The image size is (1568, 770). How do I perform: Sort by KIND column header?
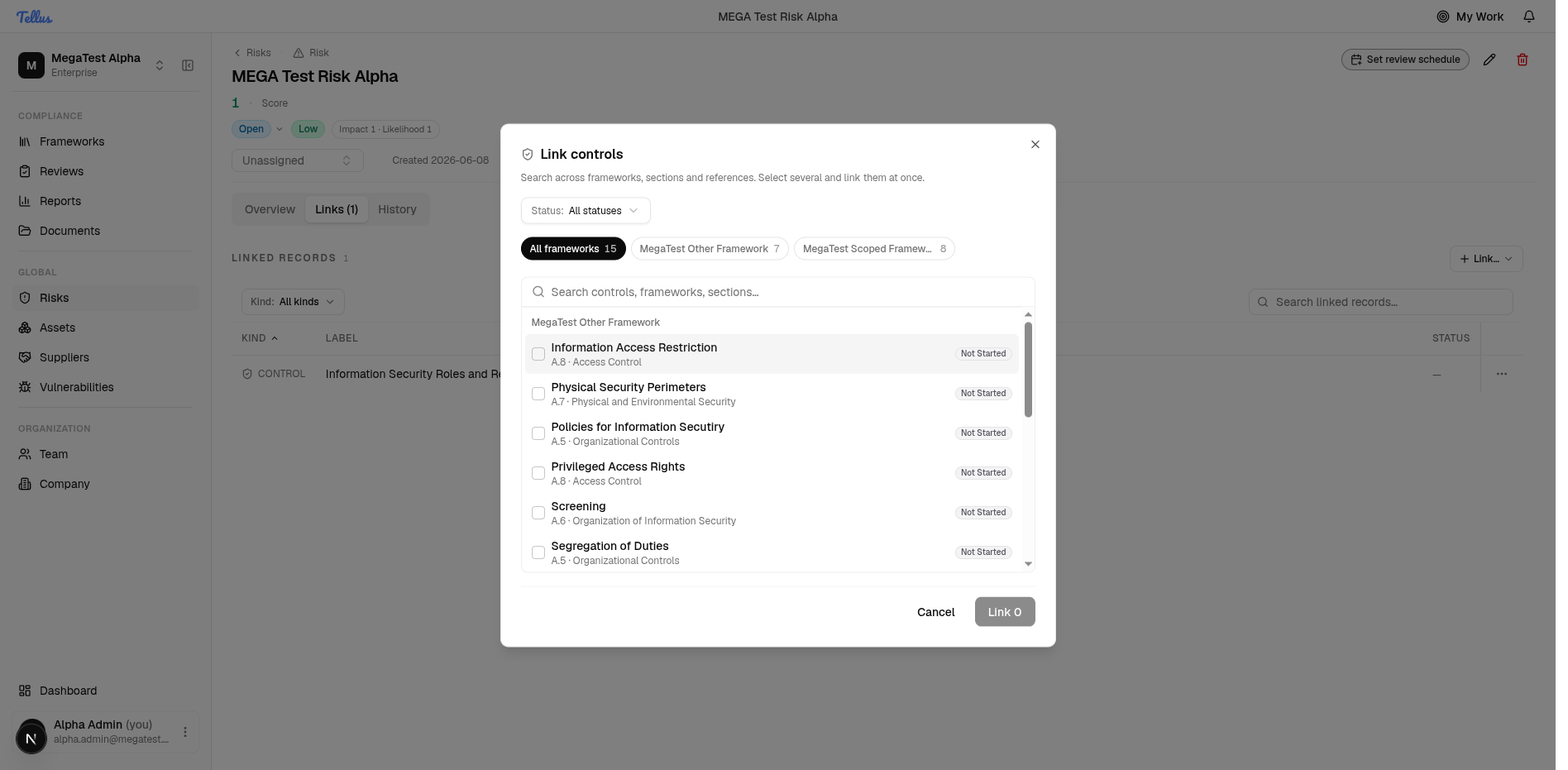pyautogui.click(x=260, y=338)
